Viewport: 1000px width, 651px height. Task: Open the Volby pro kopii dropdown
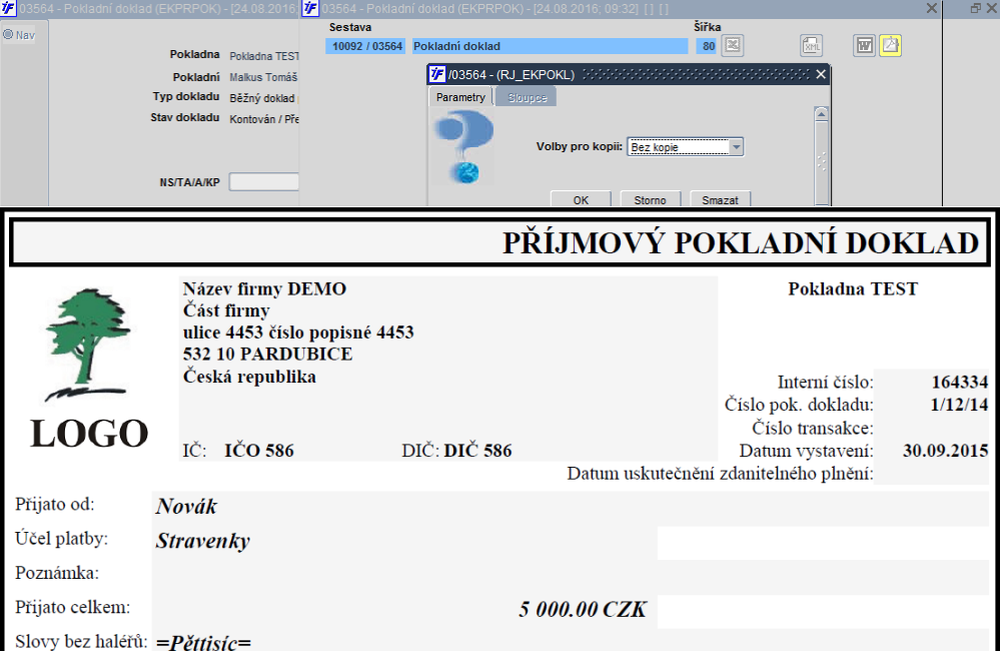pos(736,147)
